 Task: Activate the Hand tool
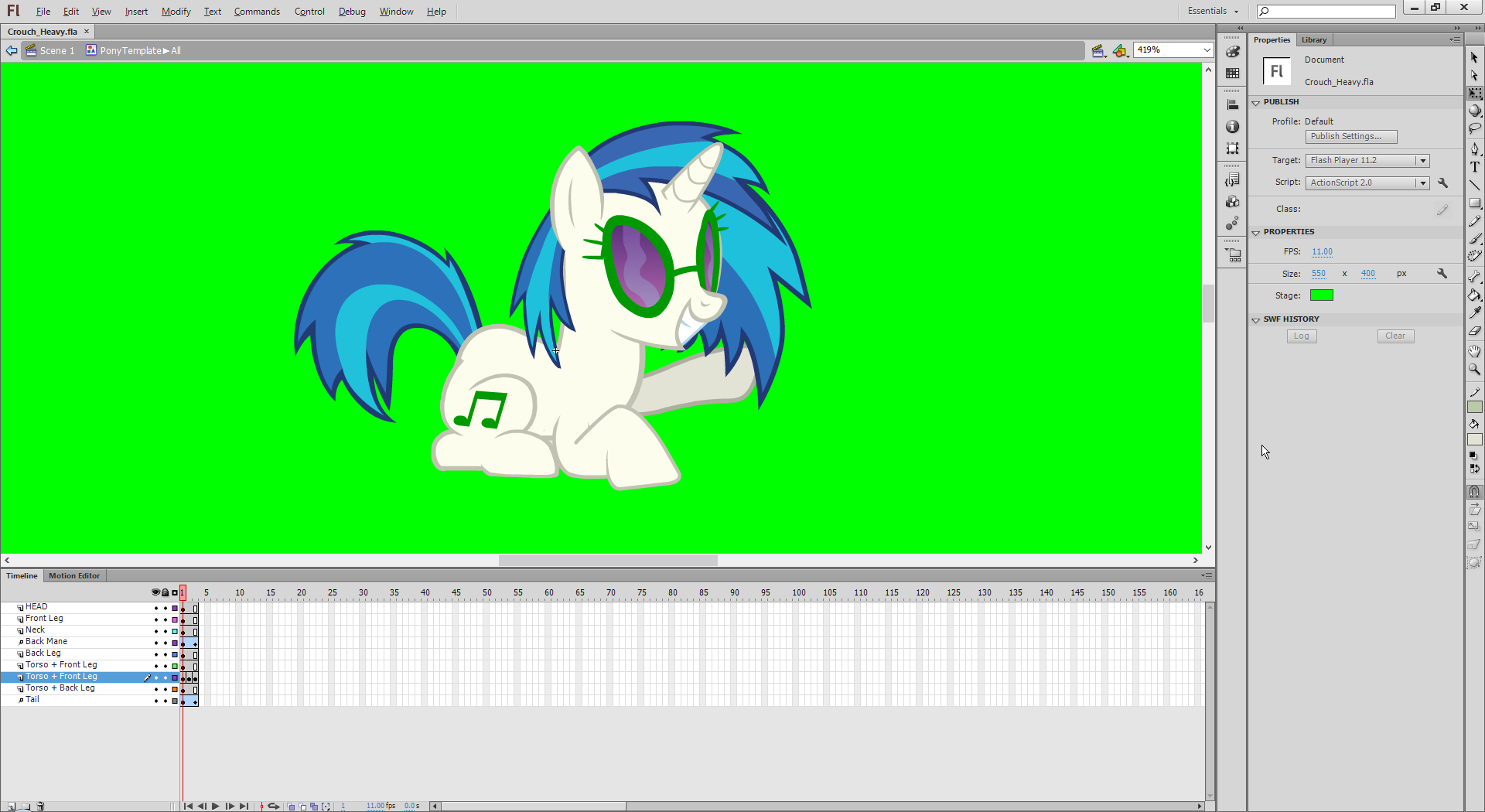[1475, 351]
